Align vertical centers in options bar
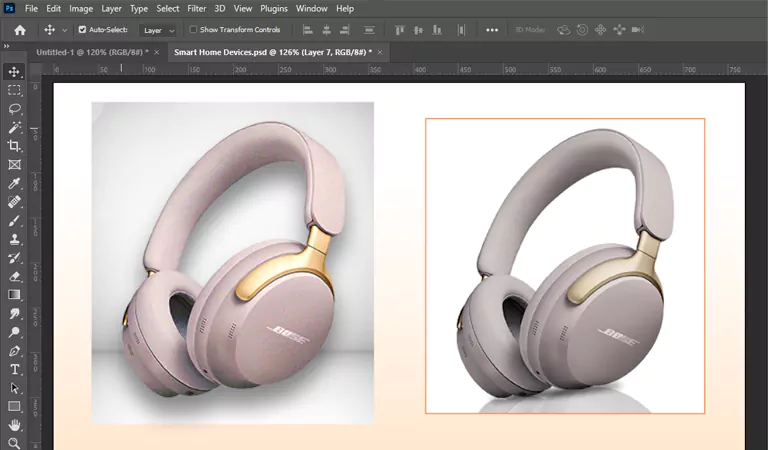The image size is (768, 450). pos(418,30)
